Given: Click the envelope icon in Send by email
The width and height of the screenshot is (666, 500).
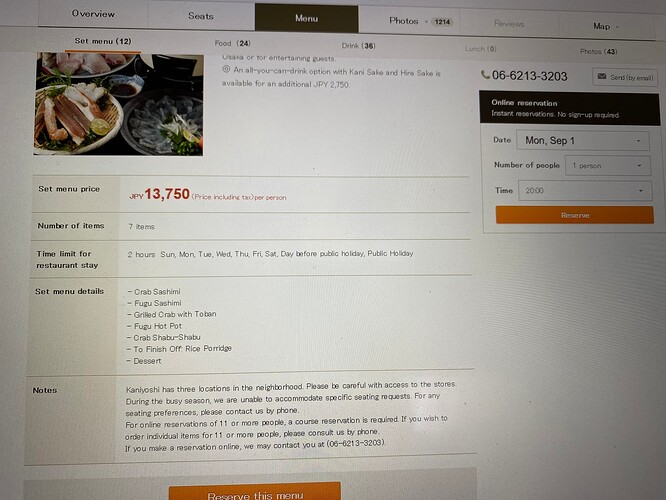Looking at the screenshot, I should click(x=602, y=76).
